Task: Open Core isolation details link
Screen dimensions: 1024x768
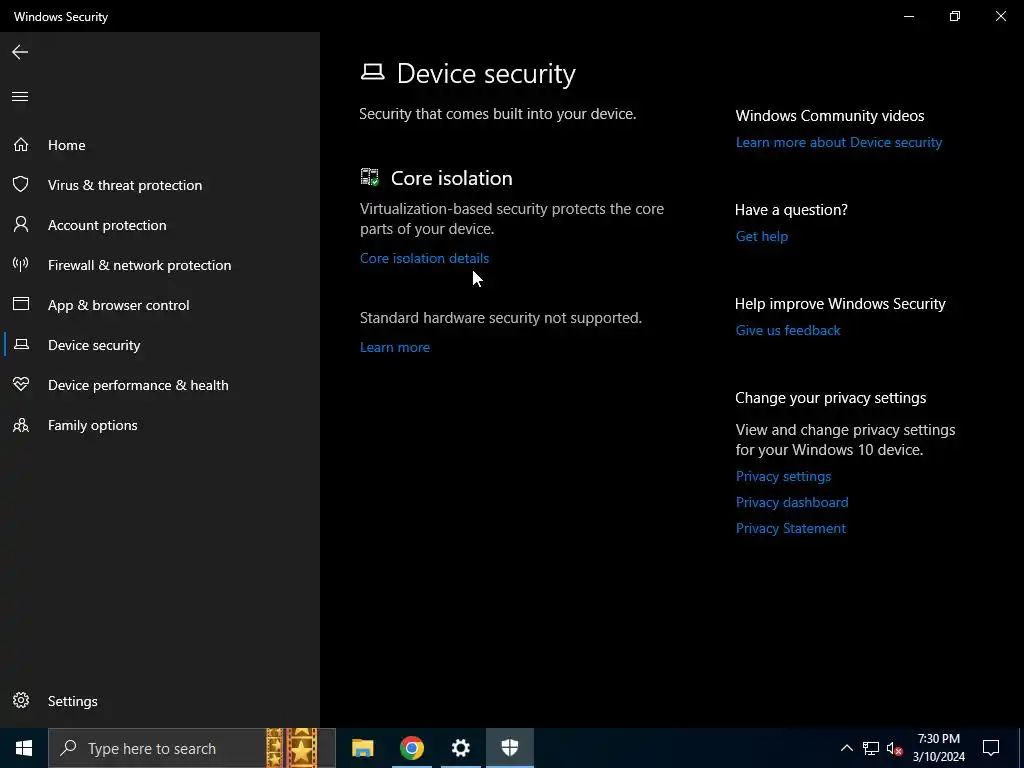Action: [424, 258]
